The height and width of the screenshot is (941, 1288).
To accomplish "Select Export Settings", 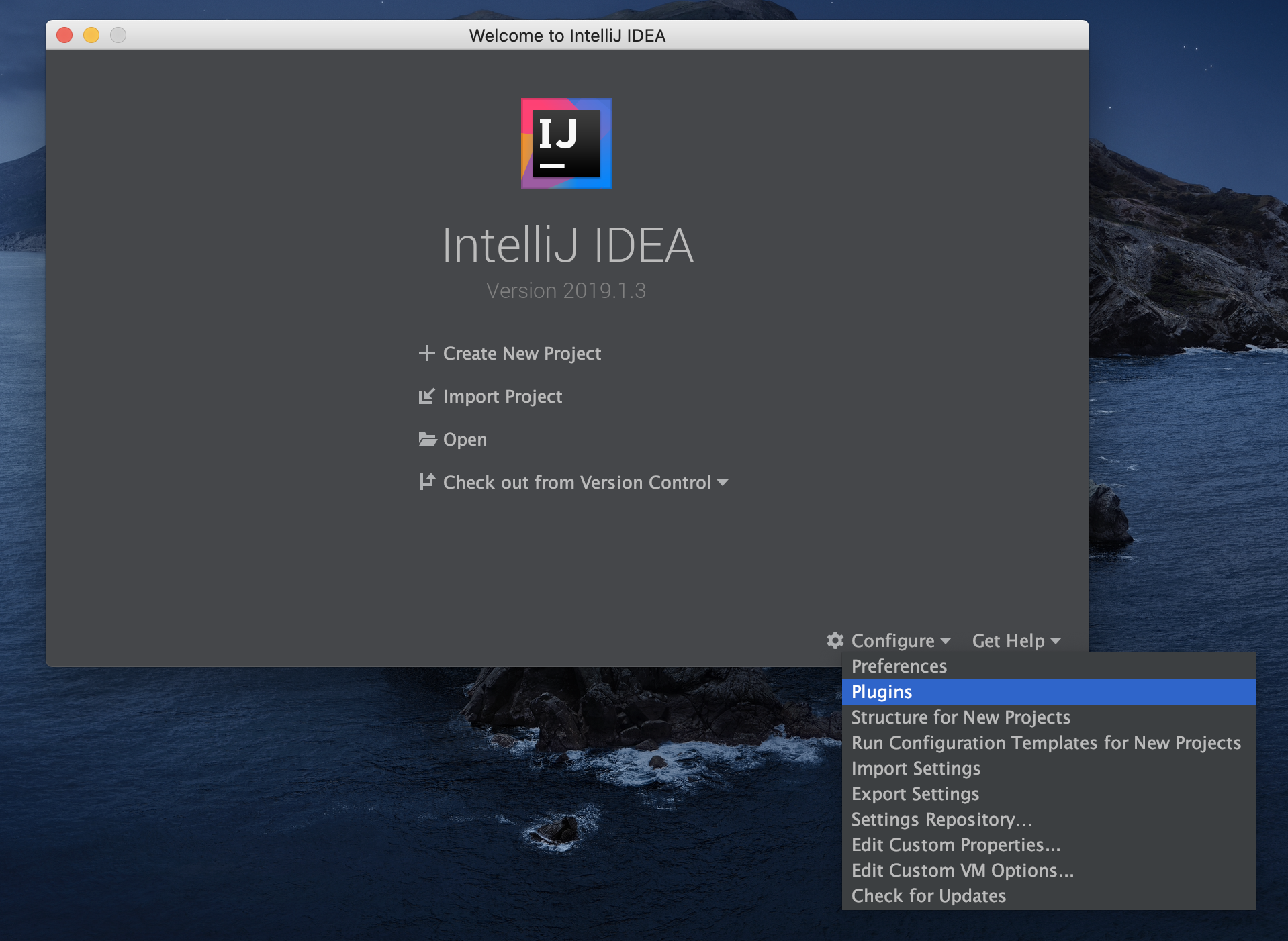I will [1048, 794].
